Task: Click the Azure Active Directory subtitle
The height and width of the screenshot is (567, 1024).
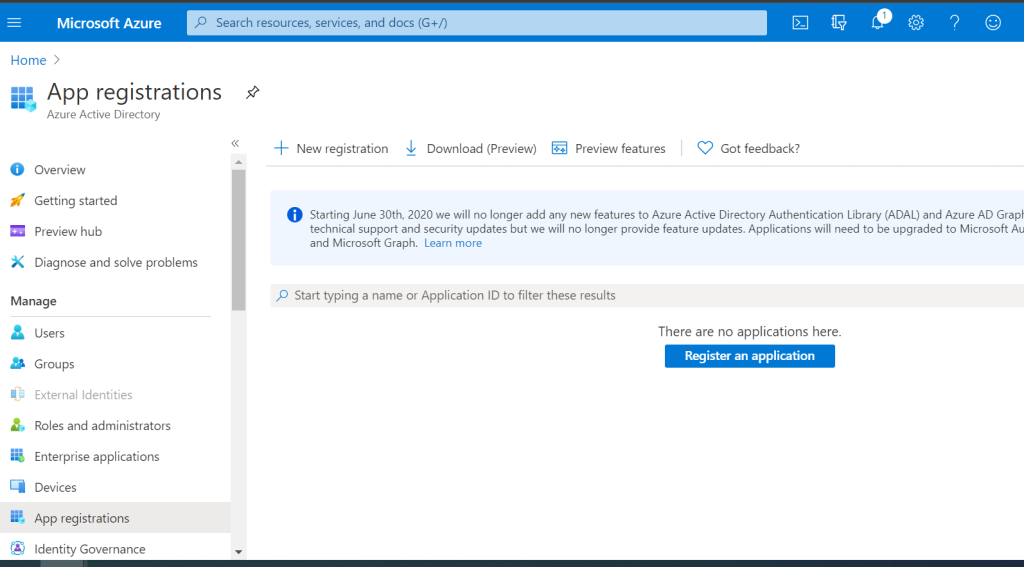Action: click(x=103, y=114)
